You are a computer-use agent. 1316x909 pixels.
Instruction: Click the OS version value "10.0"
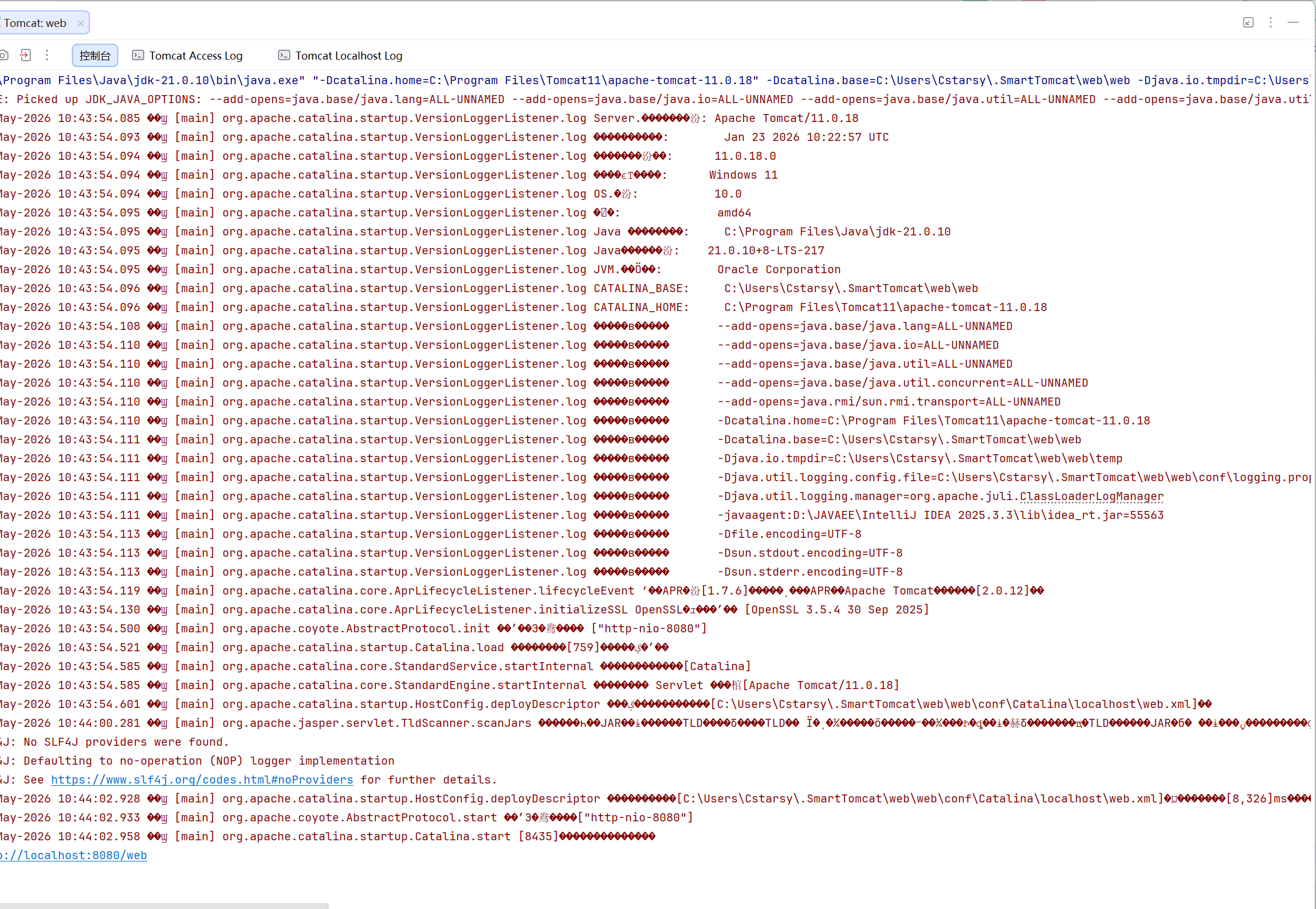tap(728, 194)
